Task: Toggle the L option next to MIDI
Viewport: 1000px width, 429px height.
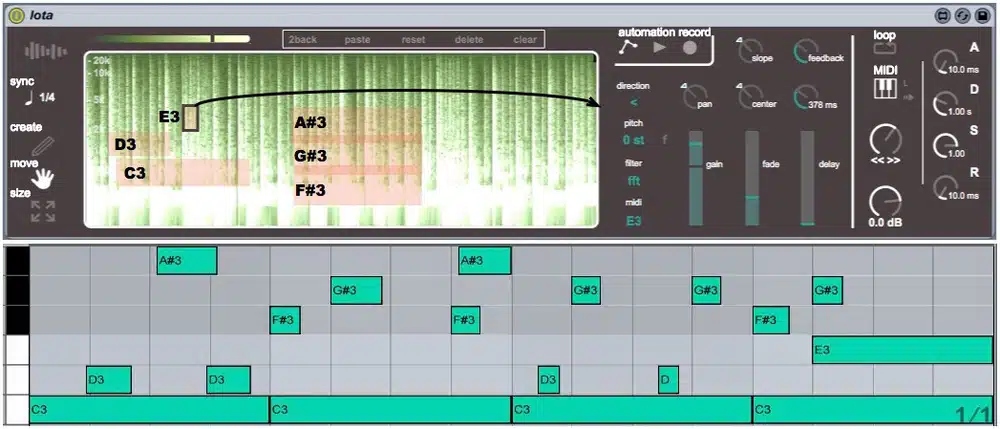Action: 907,84
